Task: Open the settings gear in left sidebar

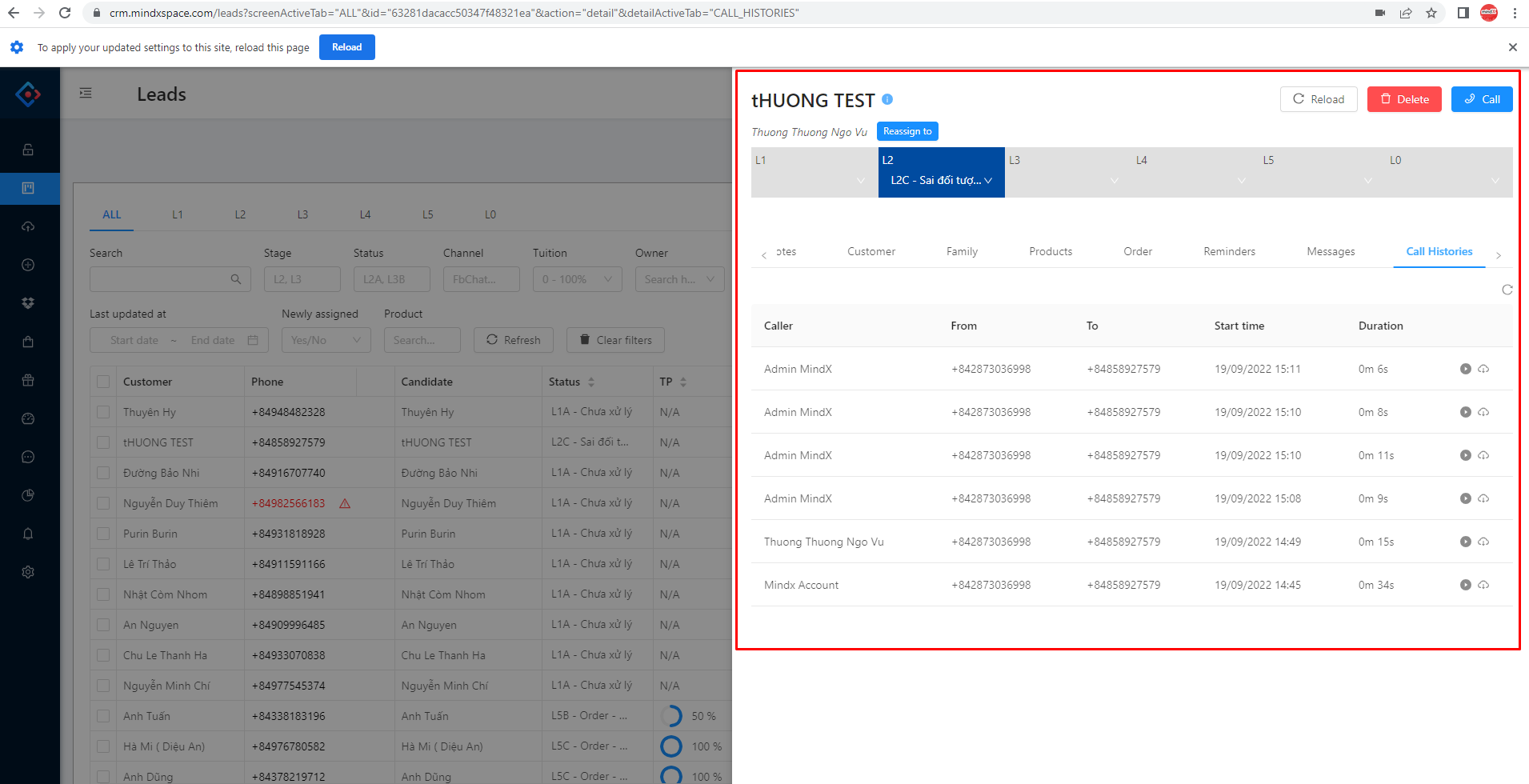Action: (28, 572)
